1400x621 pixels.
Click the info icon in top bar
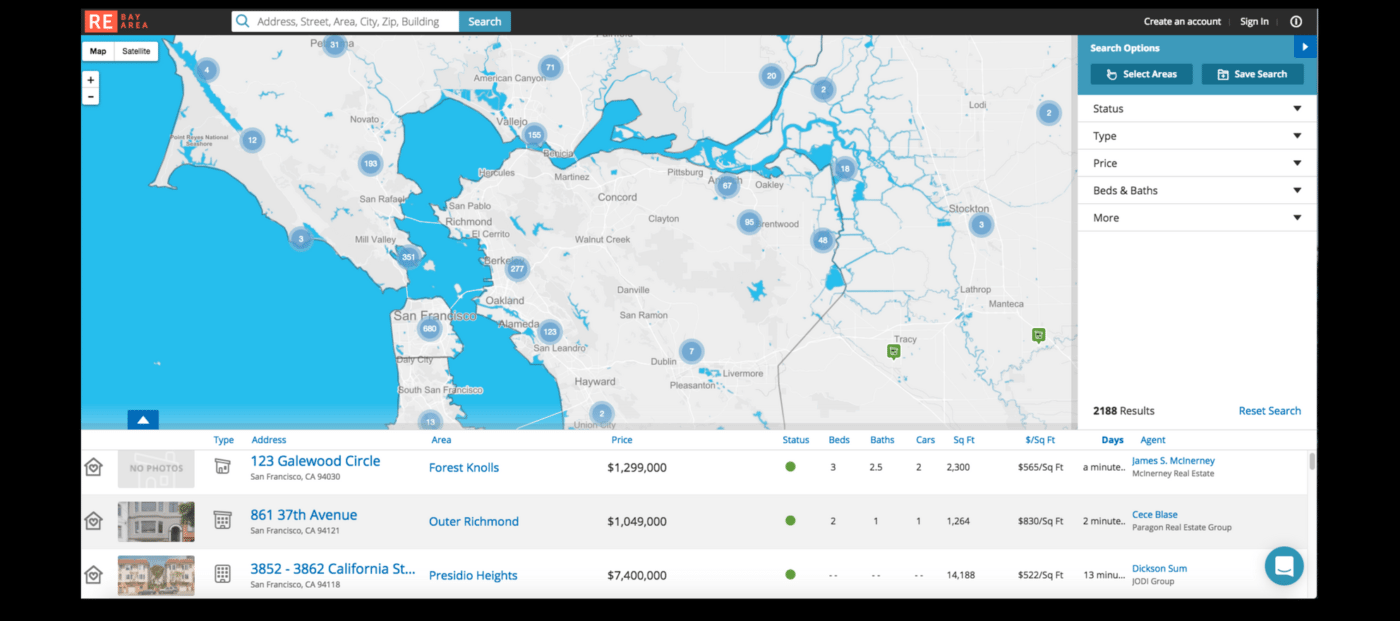click(x=1296, y=21)
